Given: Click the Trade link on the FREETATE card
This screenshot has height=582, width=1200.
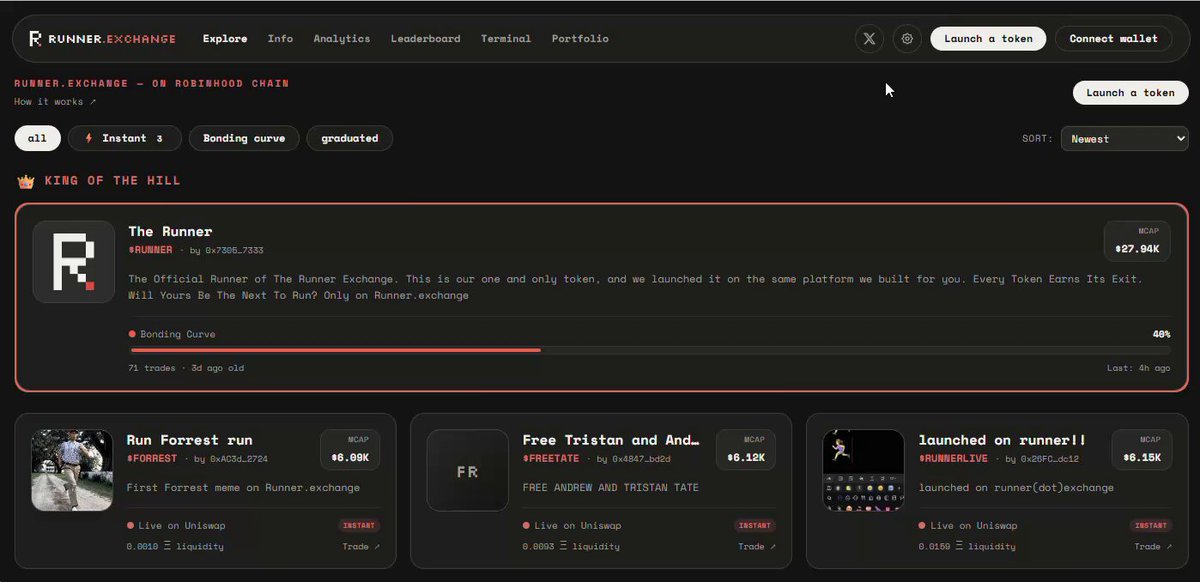Looking at the screenshot, I should pyautogui.click(x=758, y=547).
